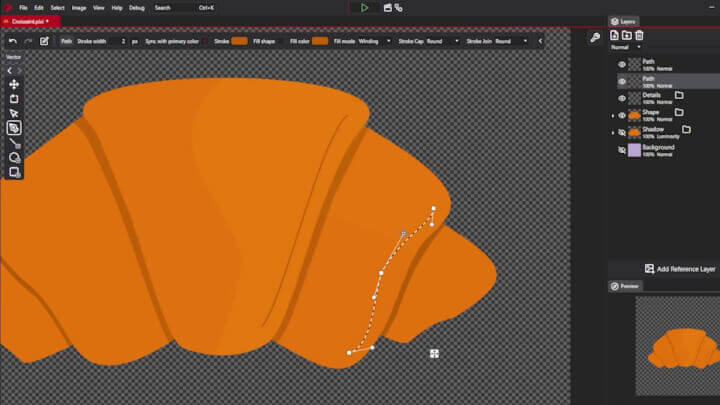Screen dimensions: 720x405
Task: Open the Debug menu
Action: 137,8
